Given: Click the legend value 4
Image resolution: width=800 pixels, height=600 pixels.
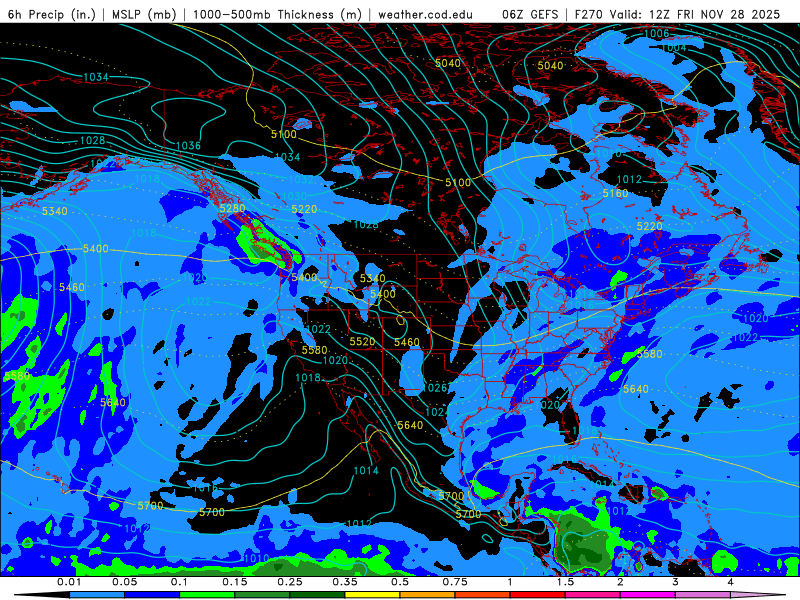Looking at the screenshot, I should coord(730,582).
